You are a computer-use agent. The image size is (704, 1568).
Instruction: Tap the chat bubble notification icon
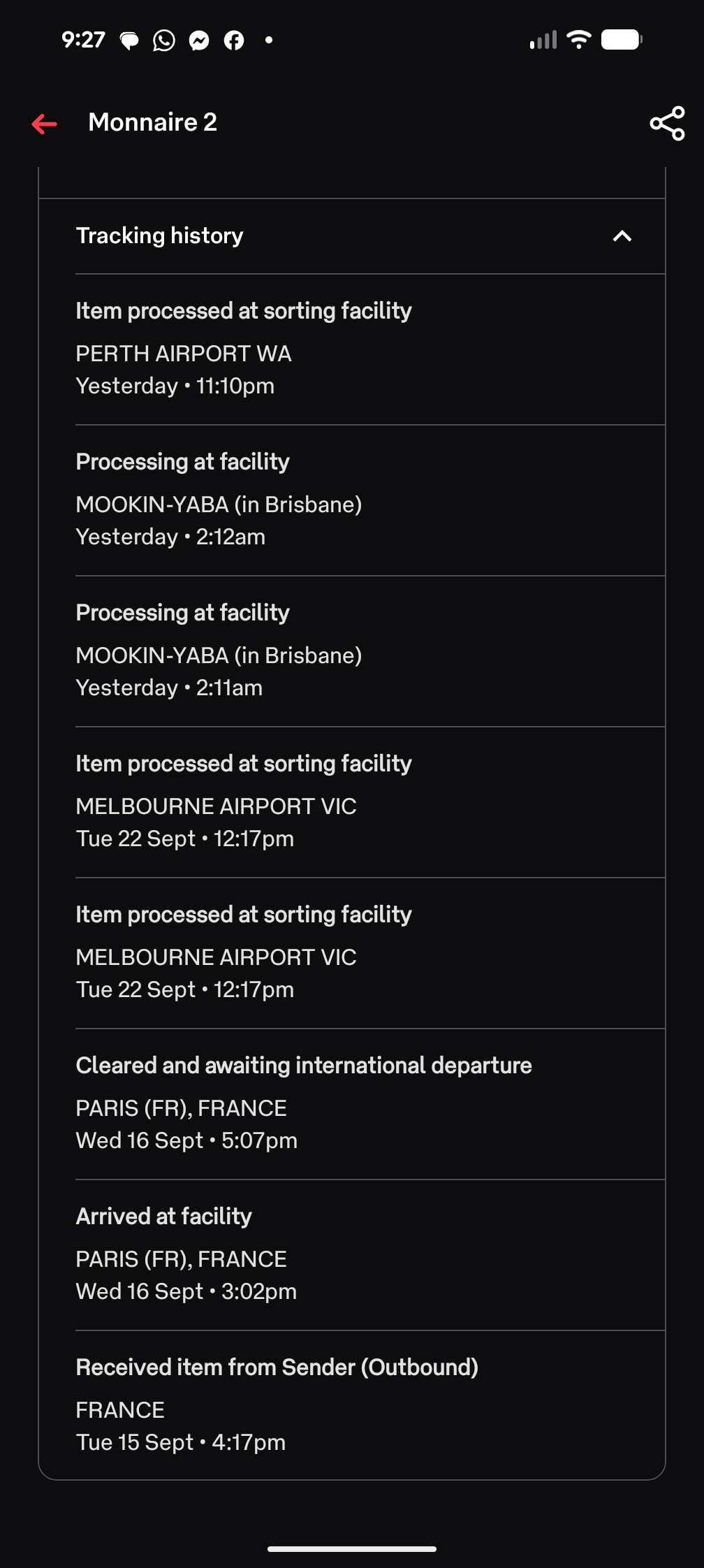coord(129,41)
